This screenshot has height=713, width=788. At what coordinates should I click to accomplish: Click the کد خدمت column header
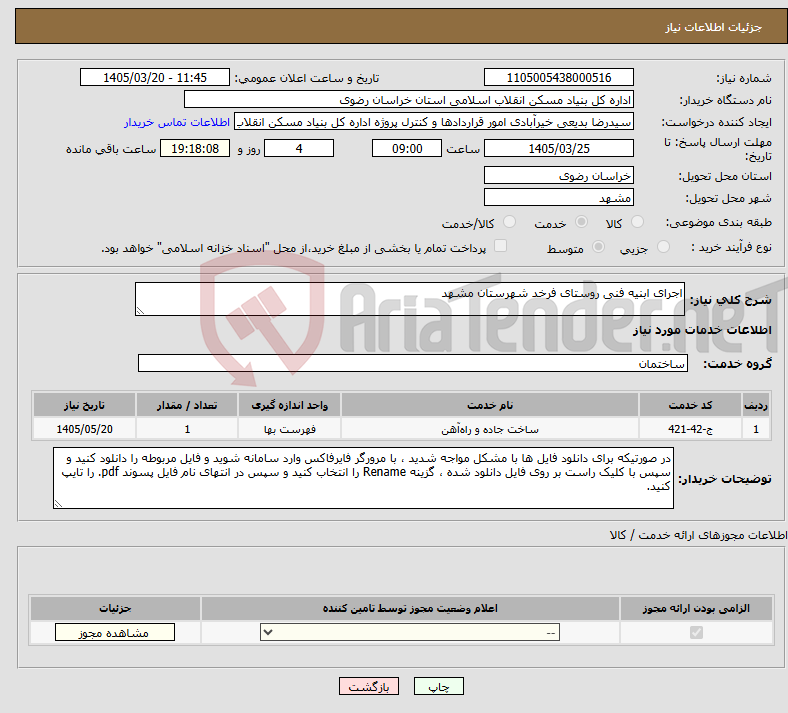691,405
